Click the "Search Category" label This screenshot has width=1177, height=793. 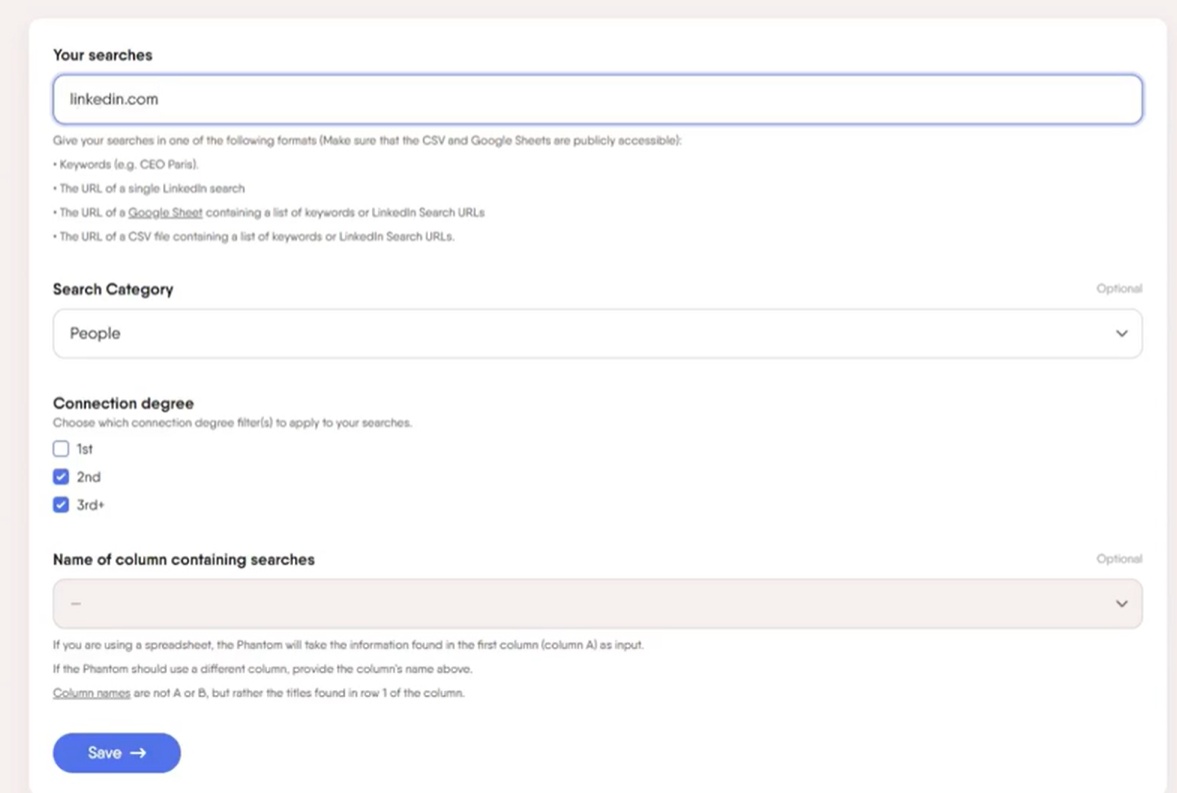(x=113, y=289)
